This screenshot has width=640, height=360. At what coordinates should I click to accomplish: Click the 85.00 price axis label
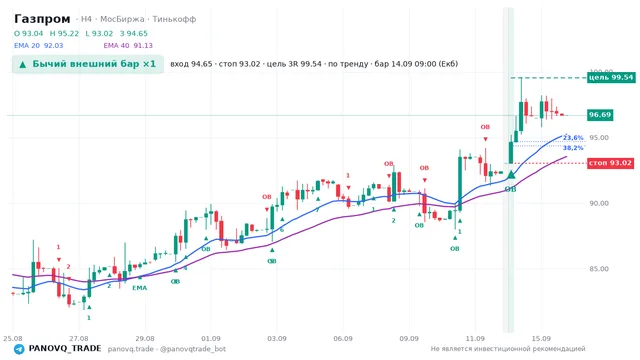599,269
